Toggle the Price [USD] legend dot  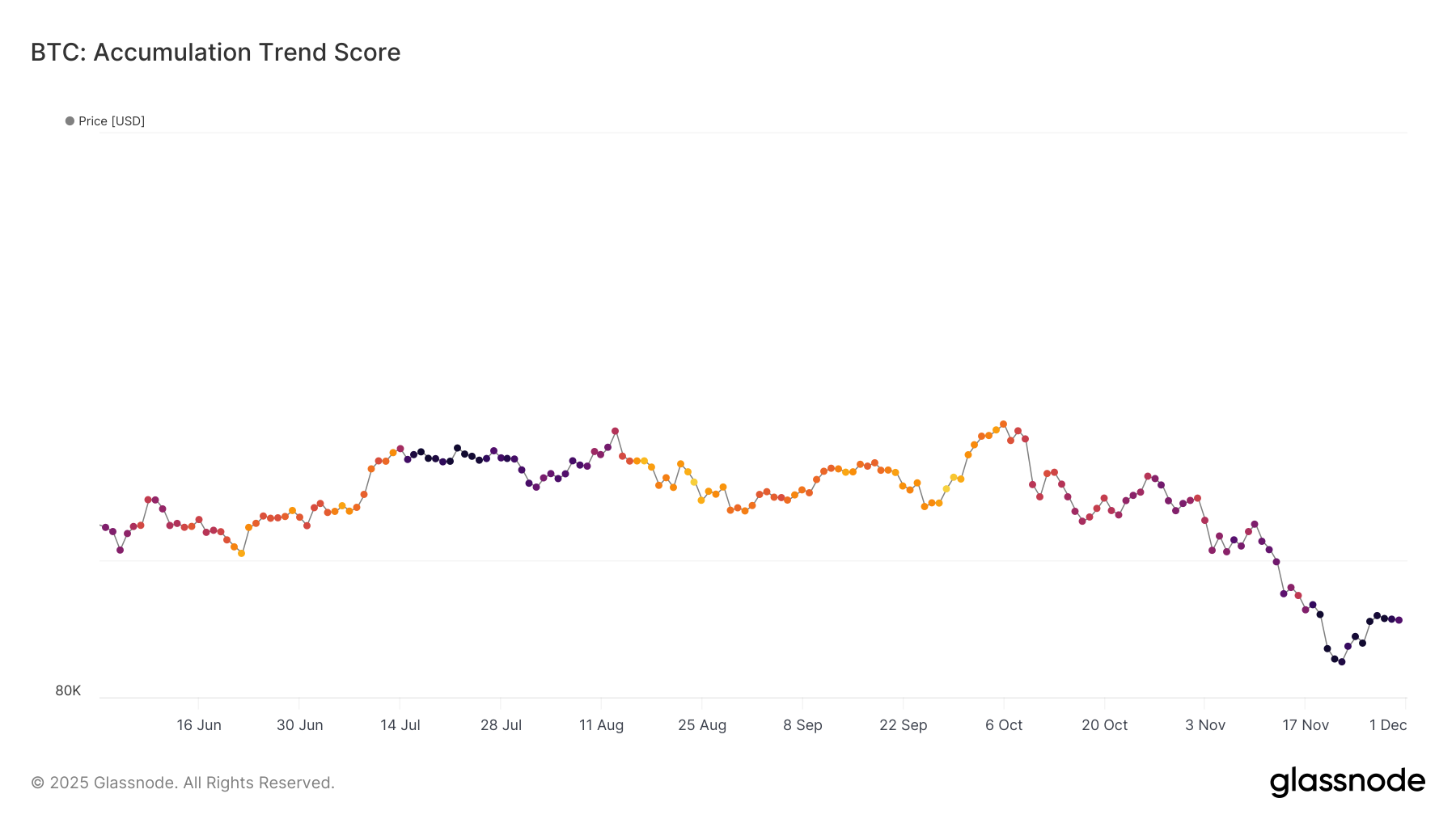click(x=70, y=121)
